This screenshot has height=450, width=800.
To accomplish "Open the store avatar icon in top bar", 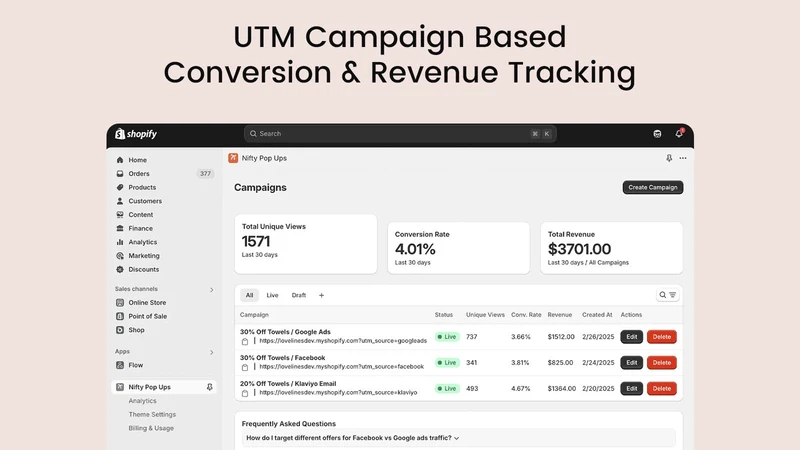I will click(657, 134).
